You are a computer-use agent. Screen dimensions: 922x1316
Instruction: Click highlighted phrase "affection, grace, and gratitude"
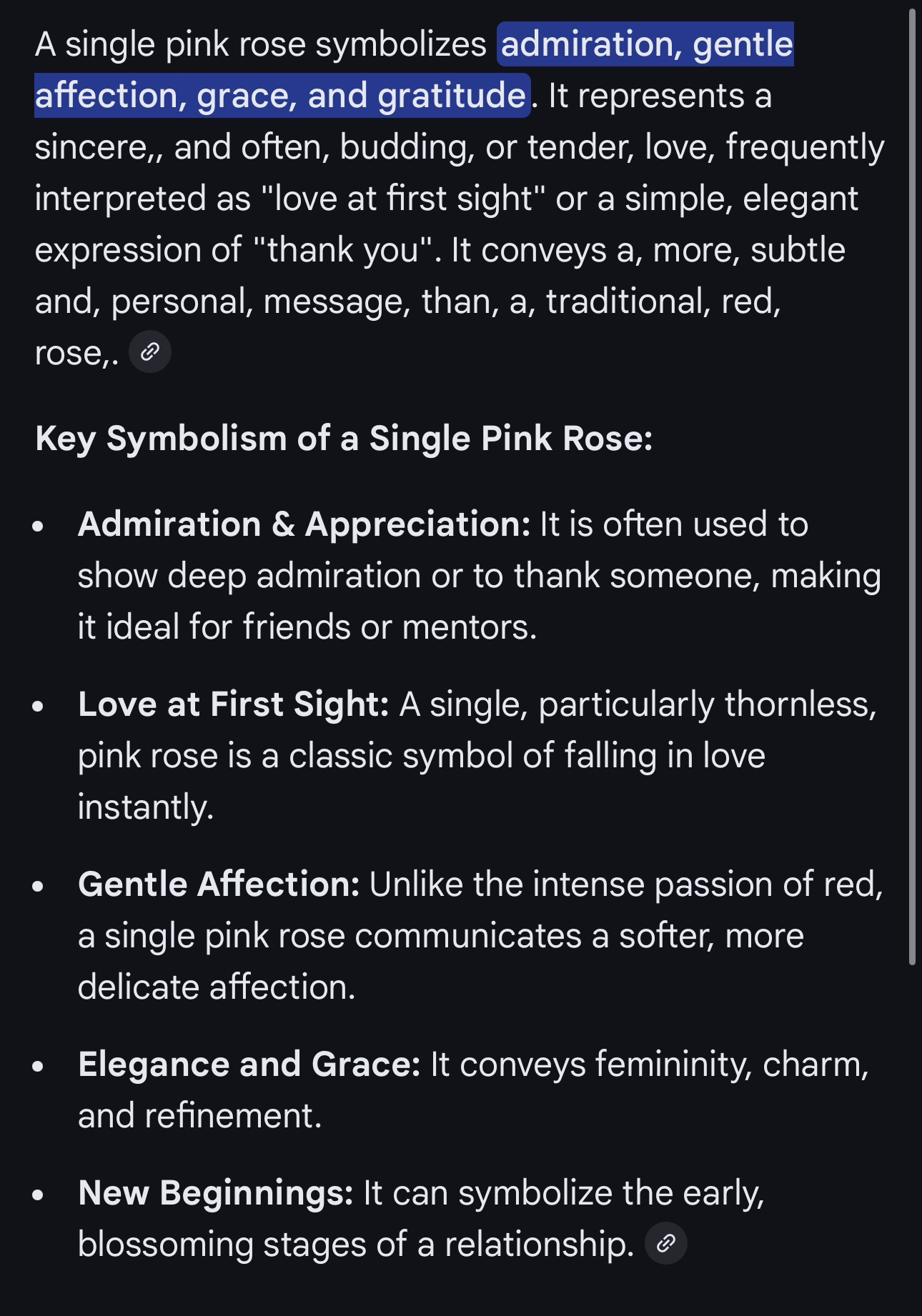281,96
